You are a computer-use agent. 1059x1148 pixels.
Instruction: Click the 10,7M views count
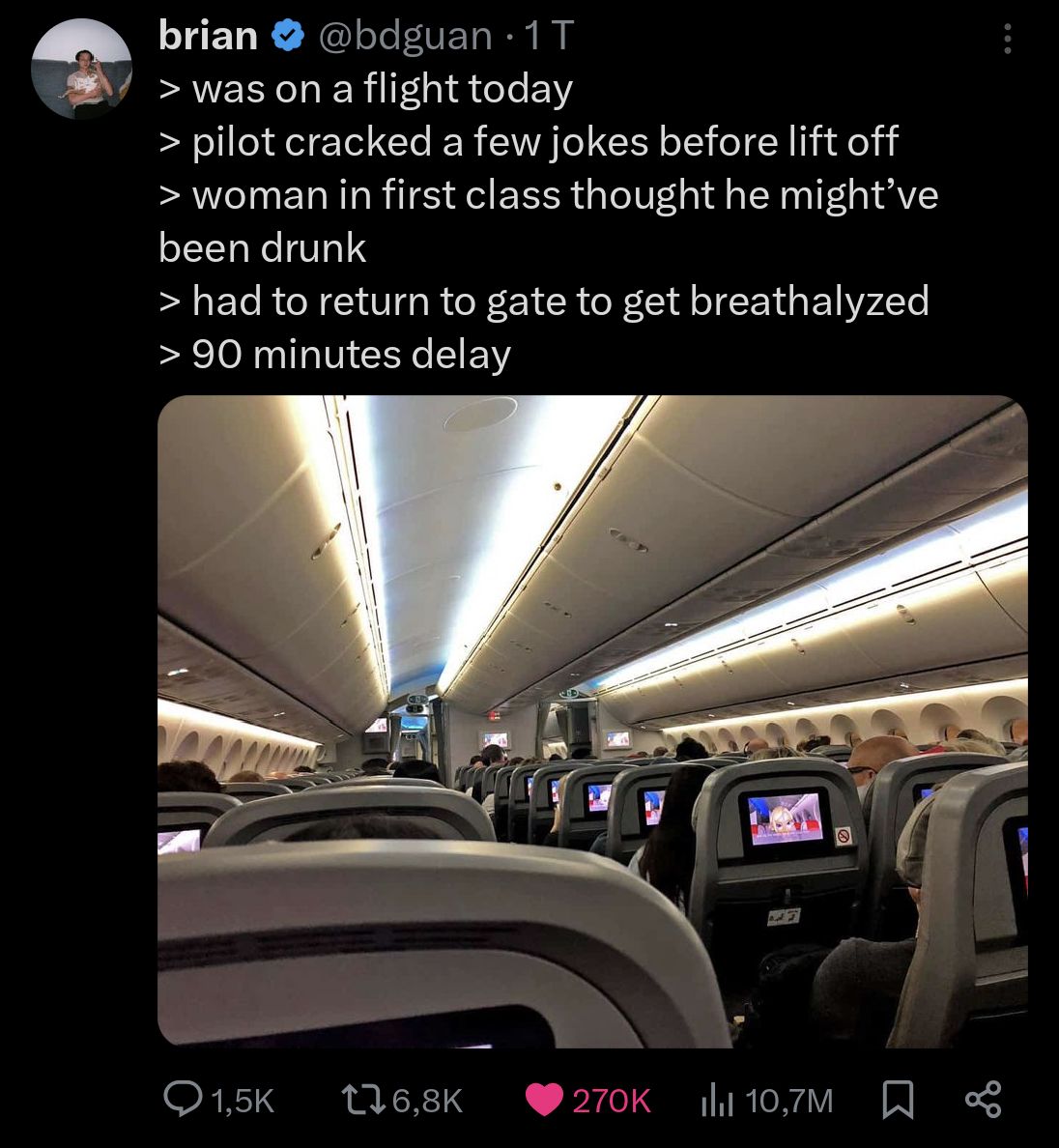(x=789, y=1101)
